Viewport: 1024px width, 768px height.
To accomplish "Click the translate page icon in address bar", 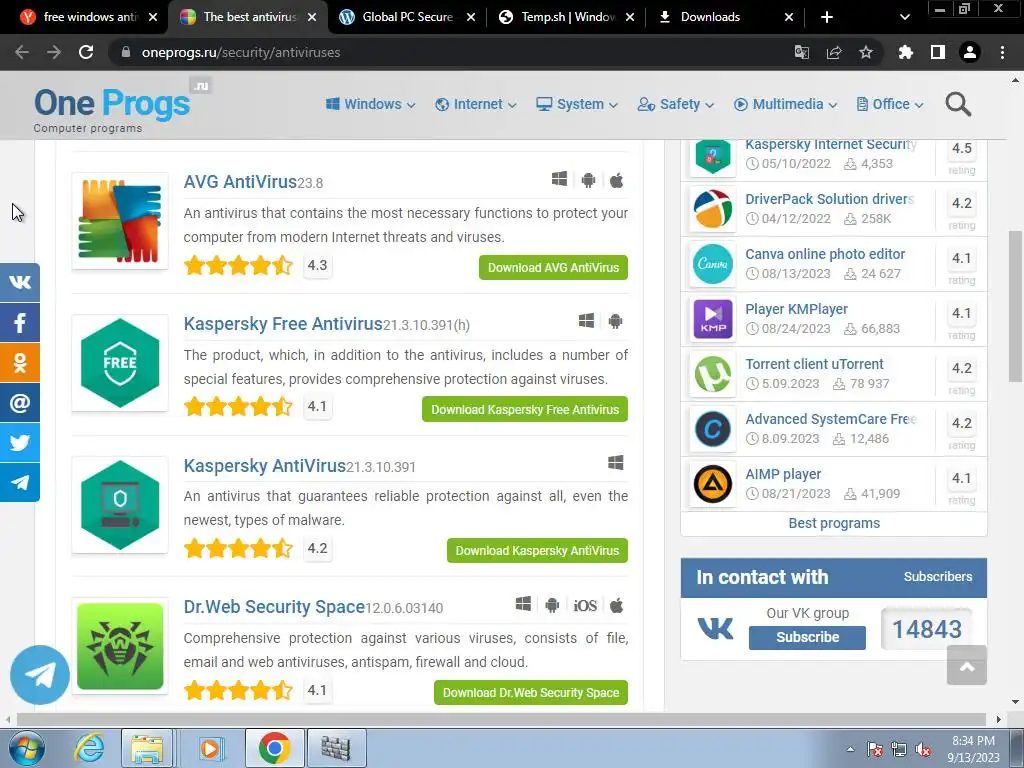I will click(x=801, y=52).
